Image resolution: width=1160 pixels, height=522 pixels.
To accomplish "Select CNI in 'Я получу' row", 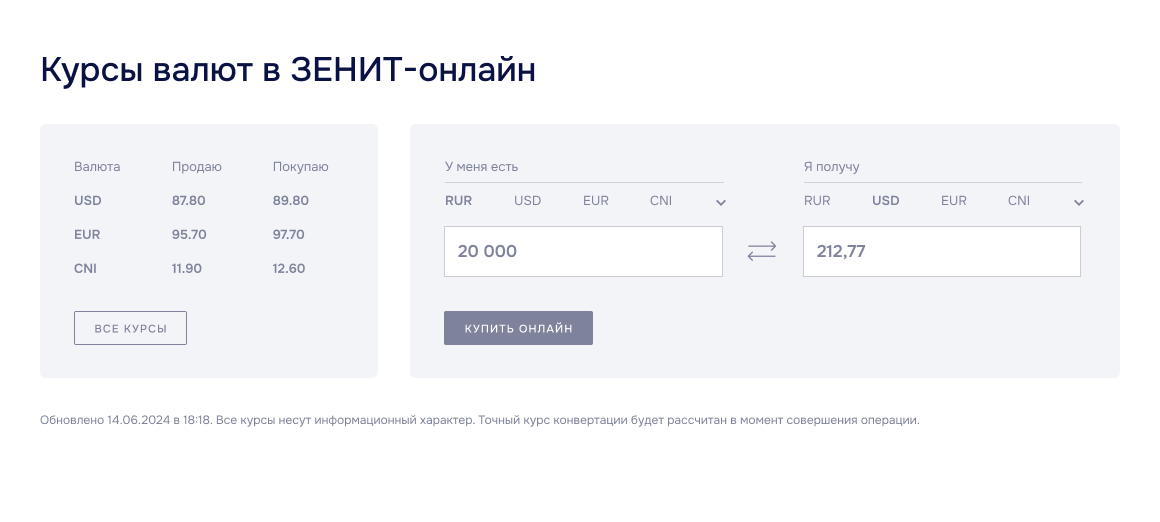I will (1019, 201).
